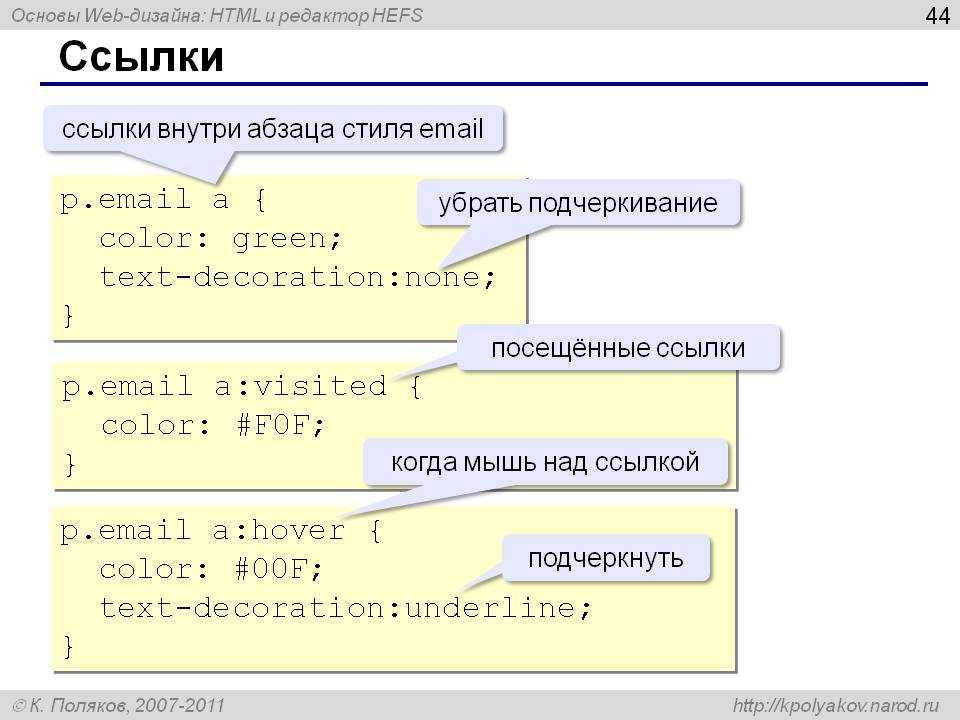Click the slide number 44
Viewport: 960px width, 720px height.
pyautogui.click(x=937, y=15)
